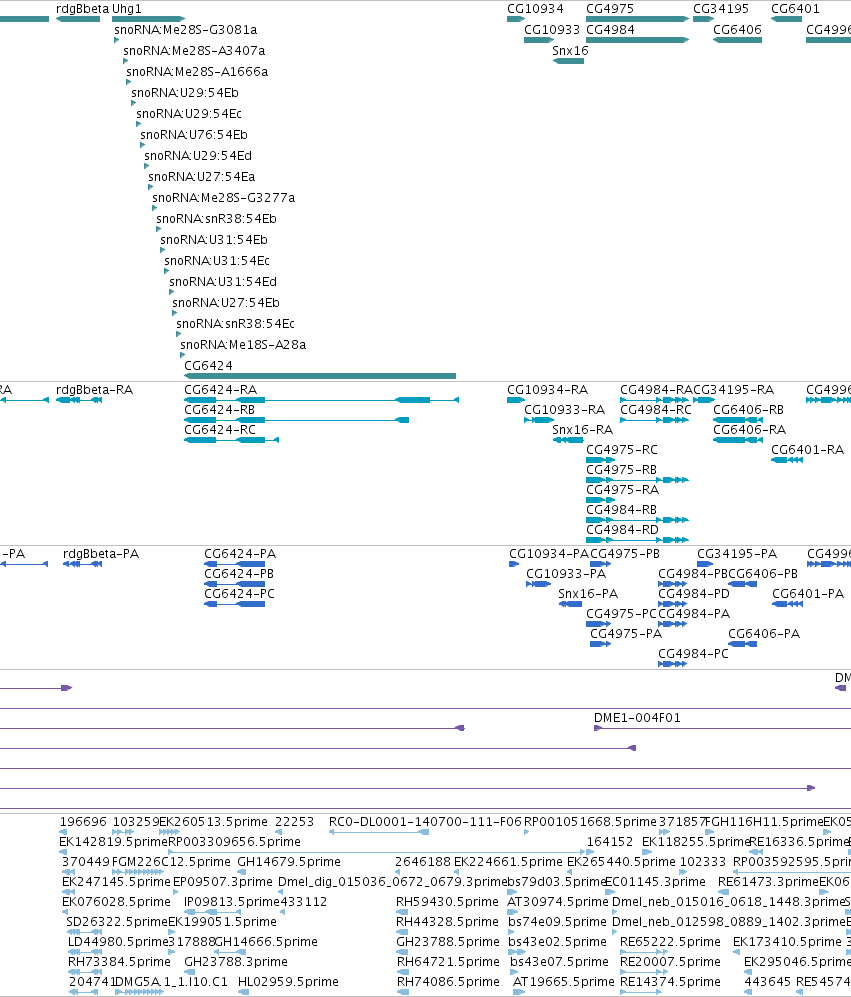Select protein CG6424-PB

click(x=235, y=584)
